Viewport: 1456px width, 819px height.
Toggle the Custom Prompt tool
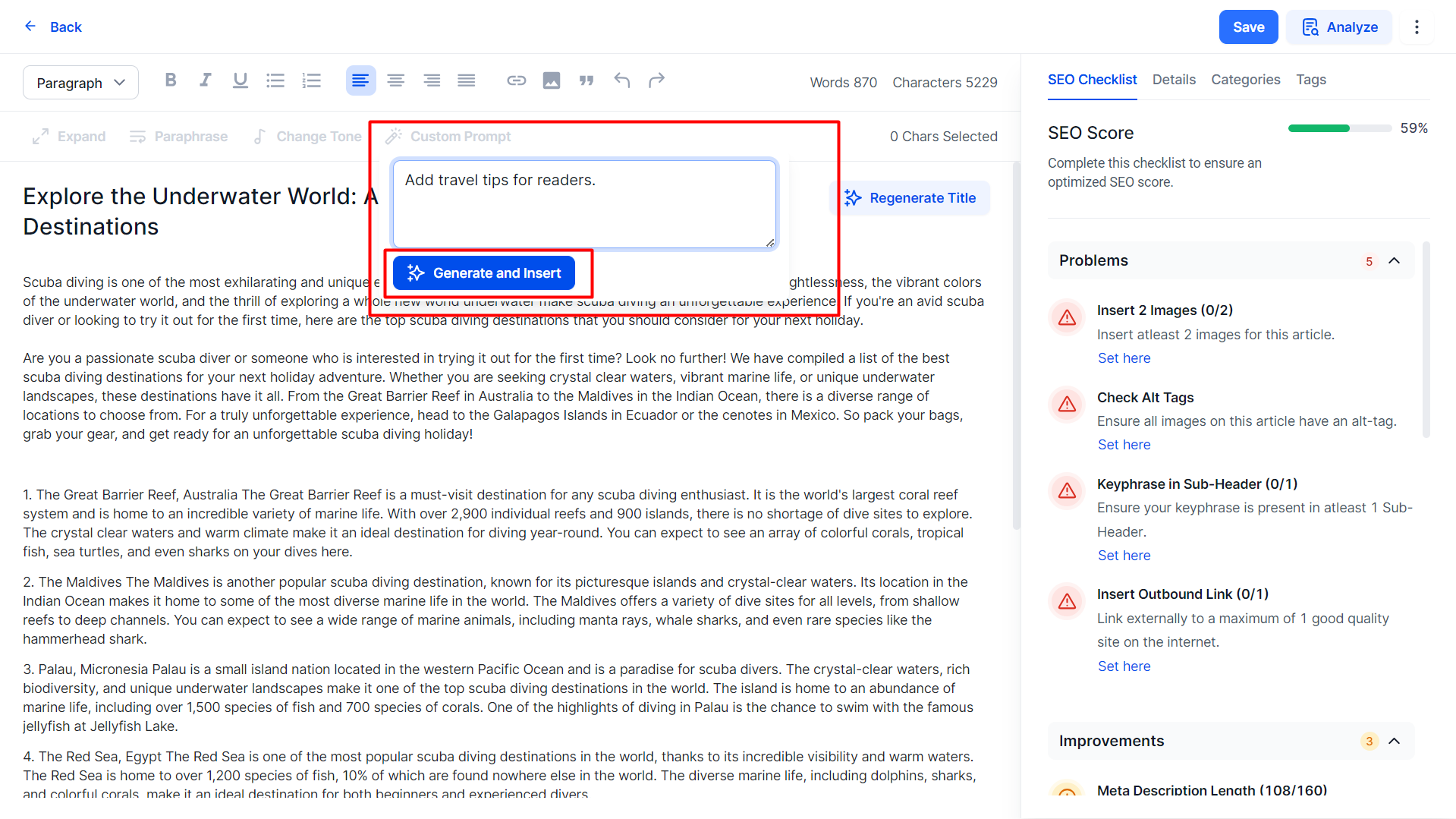click(x=448, y=137)
